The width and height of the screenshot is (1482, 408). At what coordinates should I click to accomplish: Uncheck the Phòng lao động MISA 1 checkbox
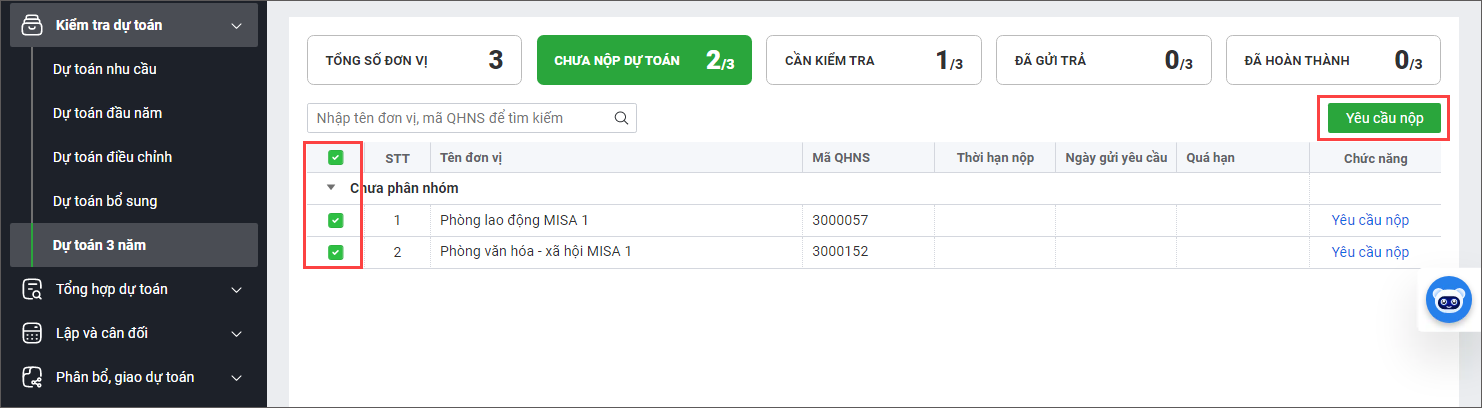[335, 220]
